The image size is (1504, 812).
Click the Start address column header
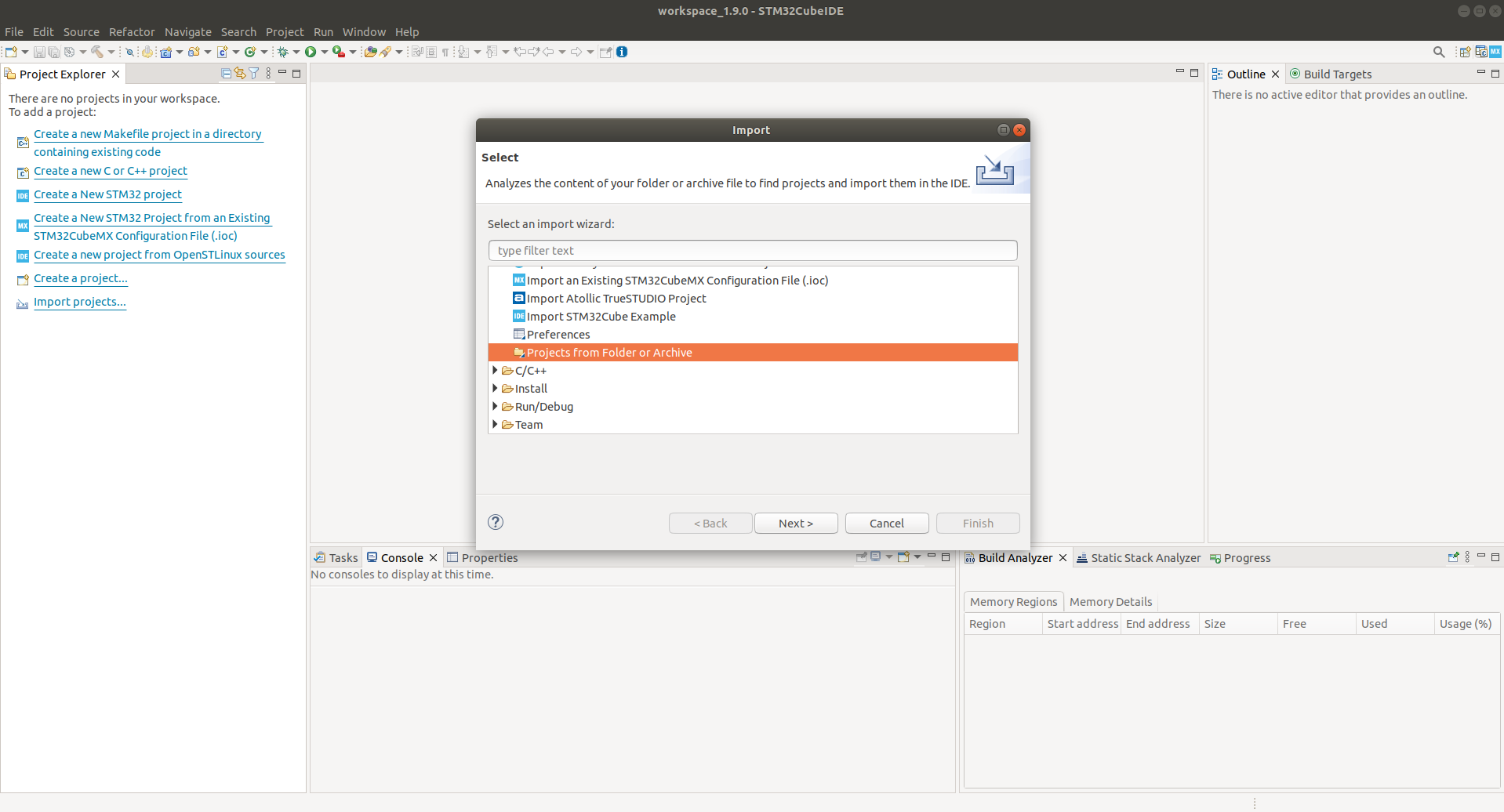pos(1082,624)
